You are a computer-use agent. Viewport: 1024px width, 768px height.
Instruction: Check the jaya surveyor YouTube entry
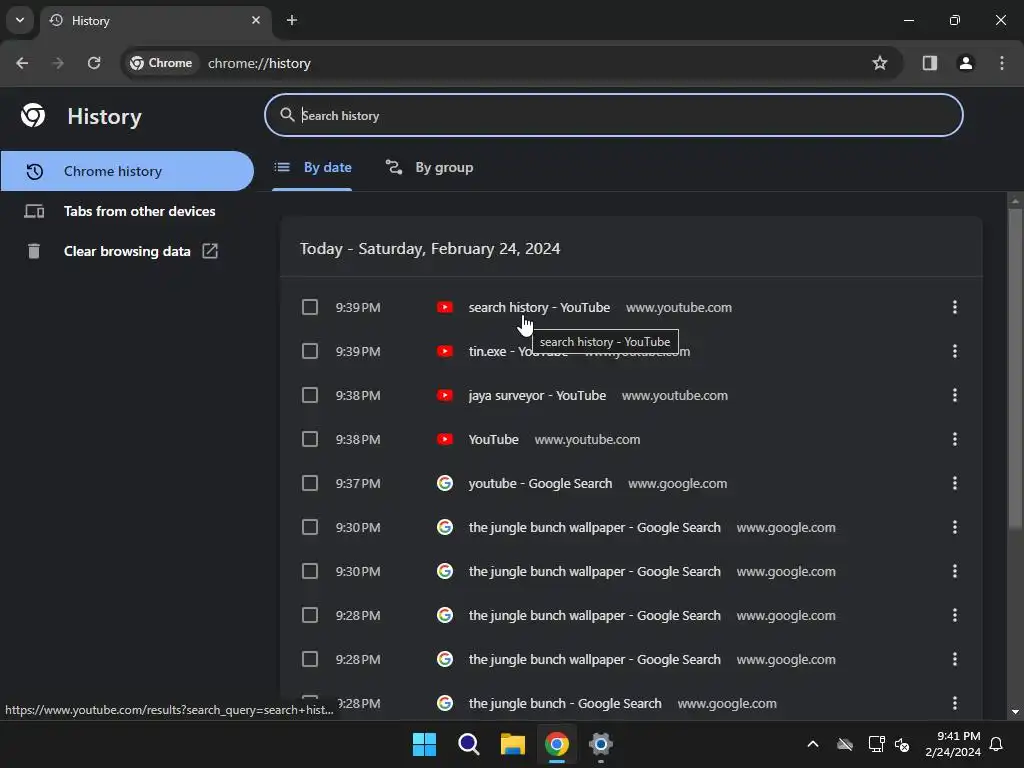(310, 395)
